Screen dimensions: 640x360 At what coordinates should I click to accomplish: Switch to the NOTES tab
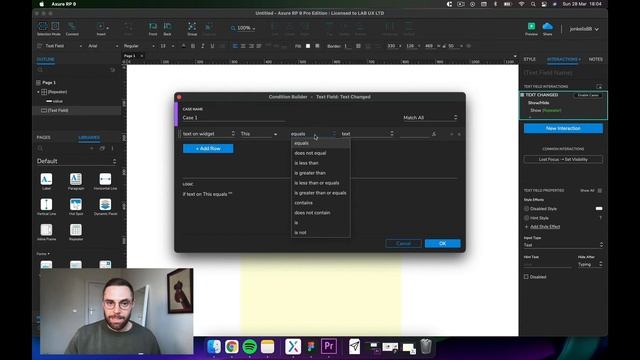pyautogui.click(x=596, y=59)
